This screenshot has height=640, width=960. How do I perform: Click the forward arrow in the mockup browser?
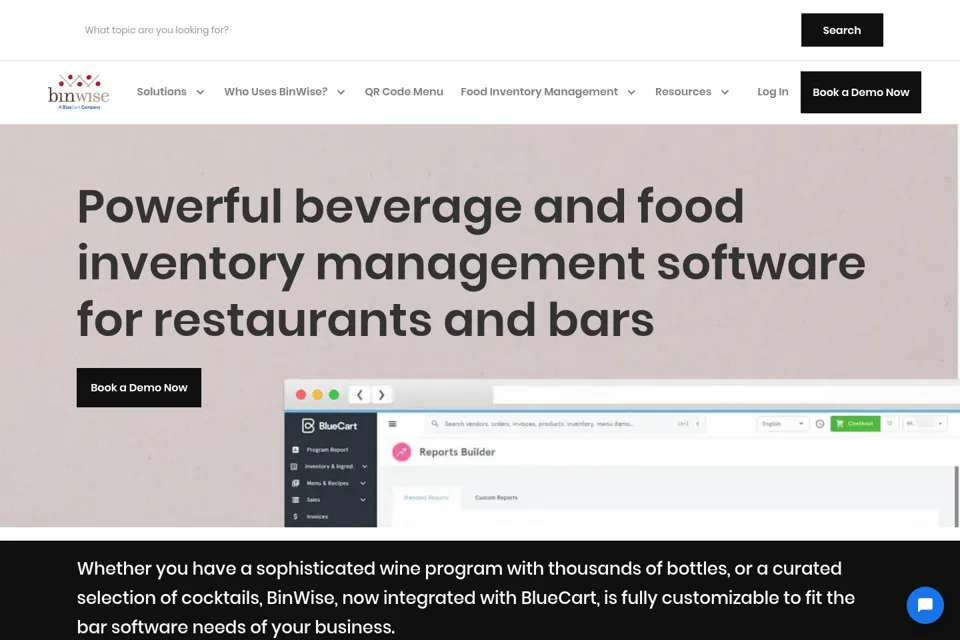tap(381, 395)
